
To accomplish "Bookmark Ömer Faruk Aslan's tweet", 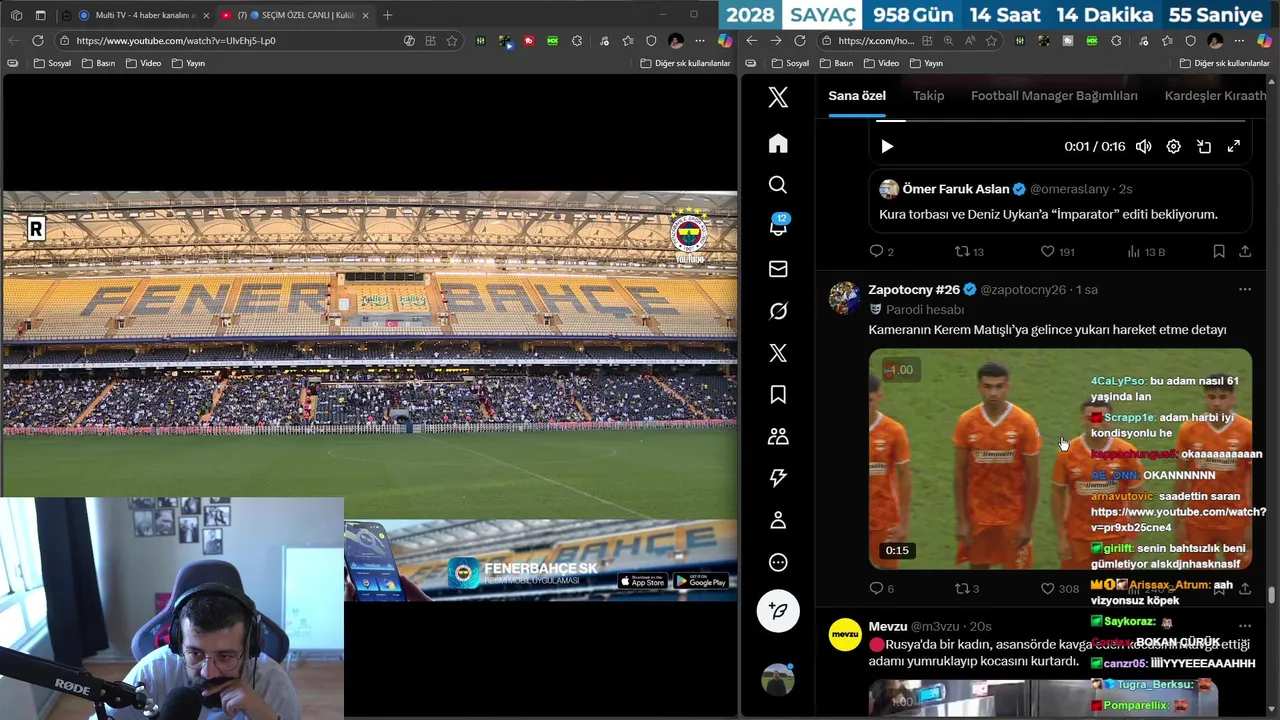I will coord(1219,252).
